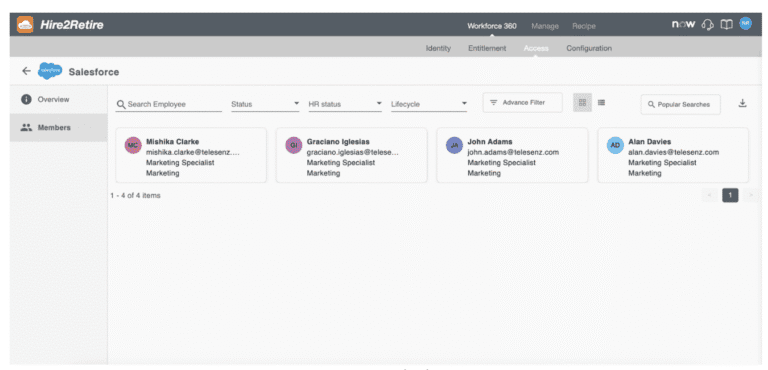Open the documentation book icon

click(727, 25)
